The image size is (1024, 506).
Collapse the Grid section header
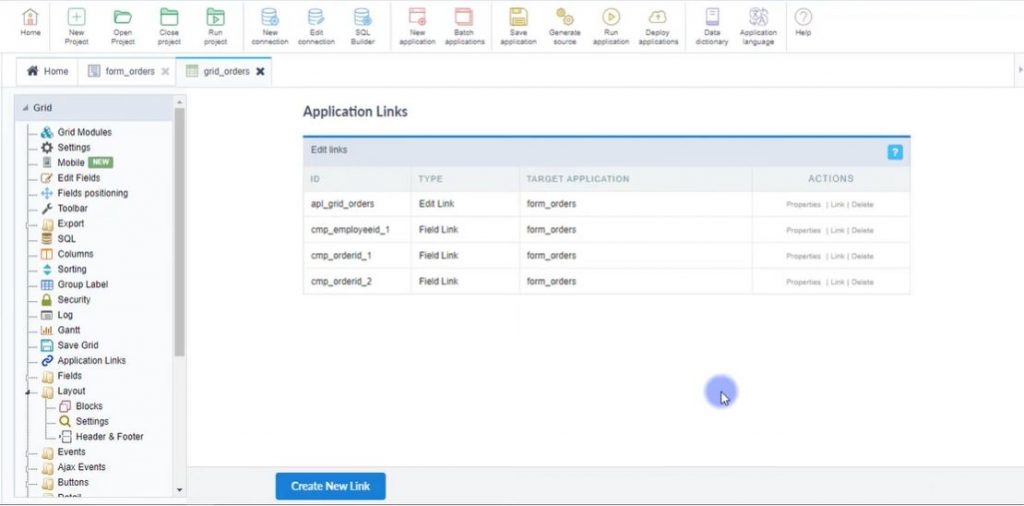(x=26, y=108)
